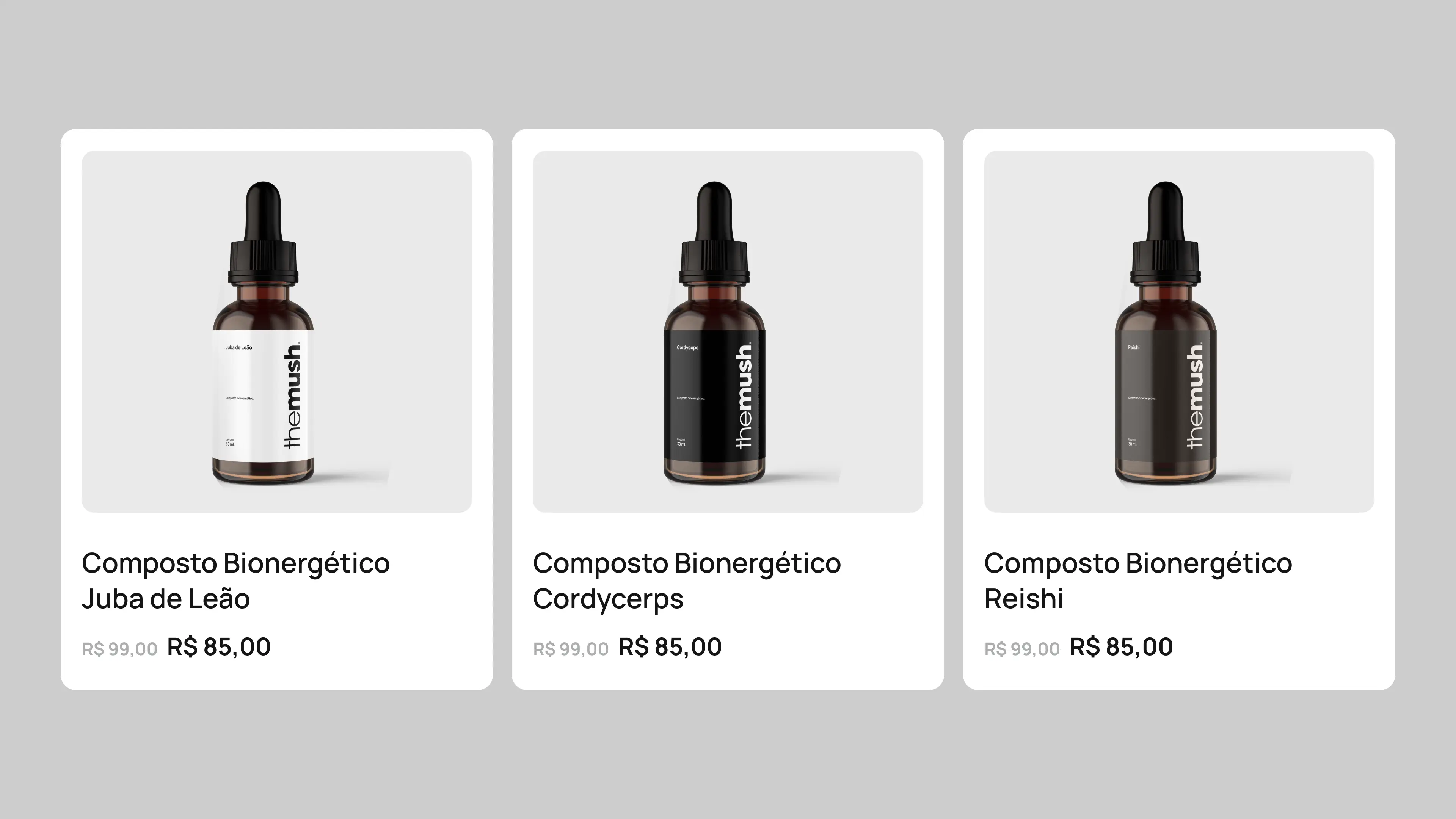Click crossed-out R$ 99,00 on Cordycerps card
Screen dimensions: 1456x819
(571, 649)
